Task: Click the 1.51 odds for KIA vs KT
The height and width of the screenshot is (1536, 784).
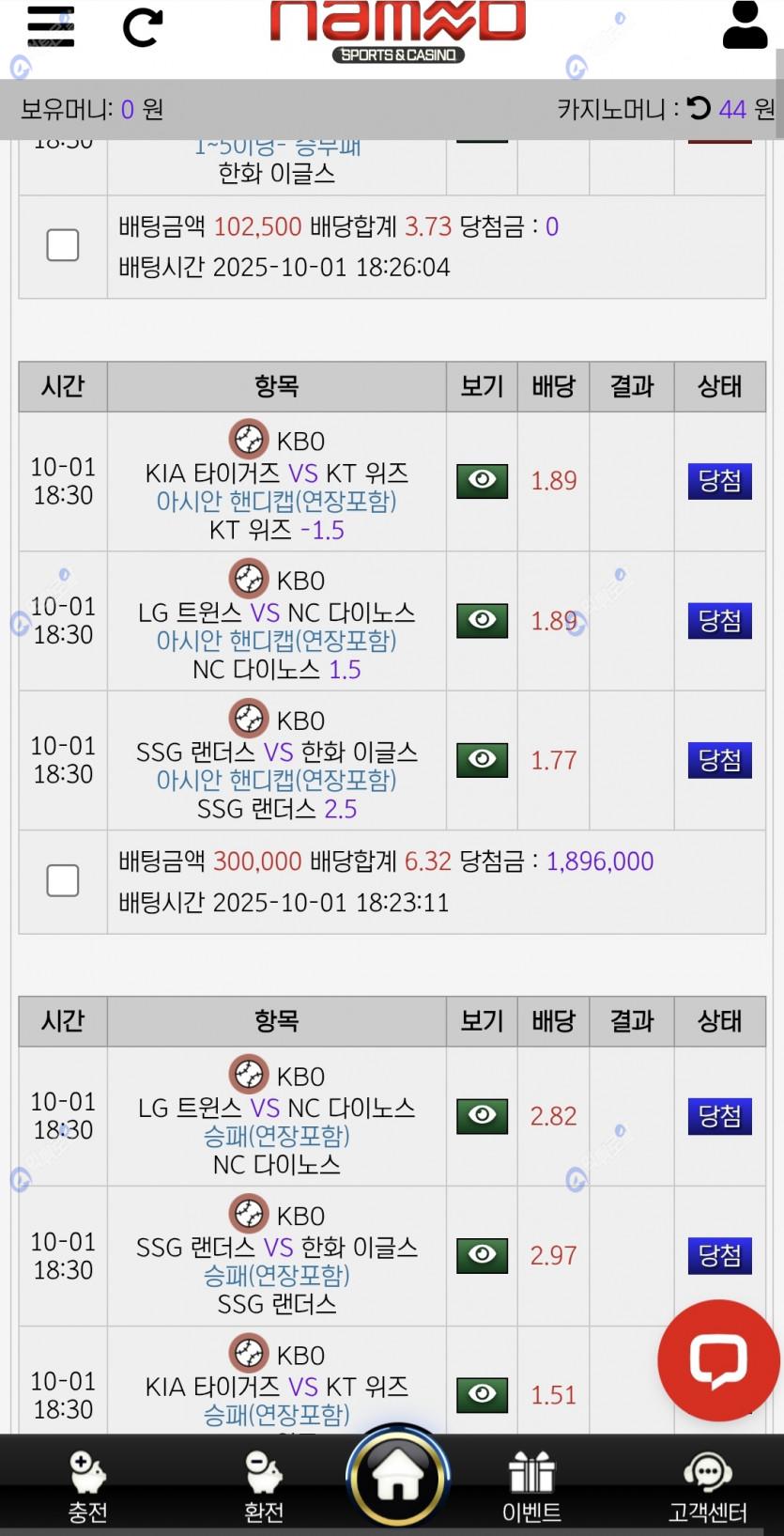Action: coord(553,1395)
